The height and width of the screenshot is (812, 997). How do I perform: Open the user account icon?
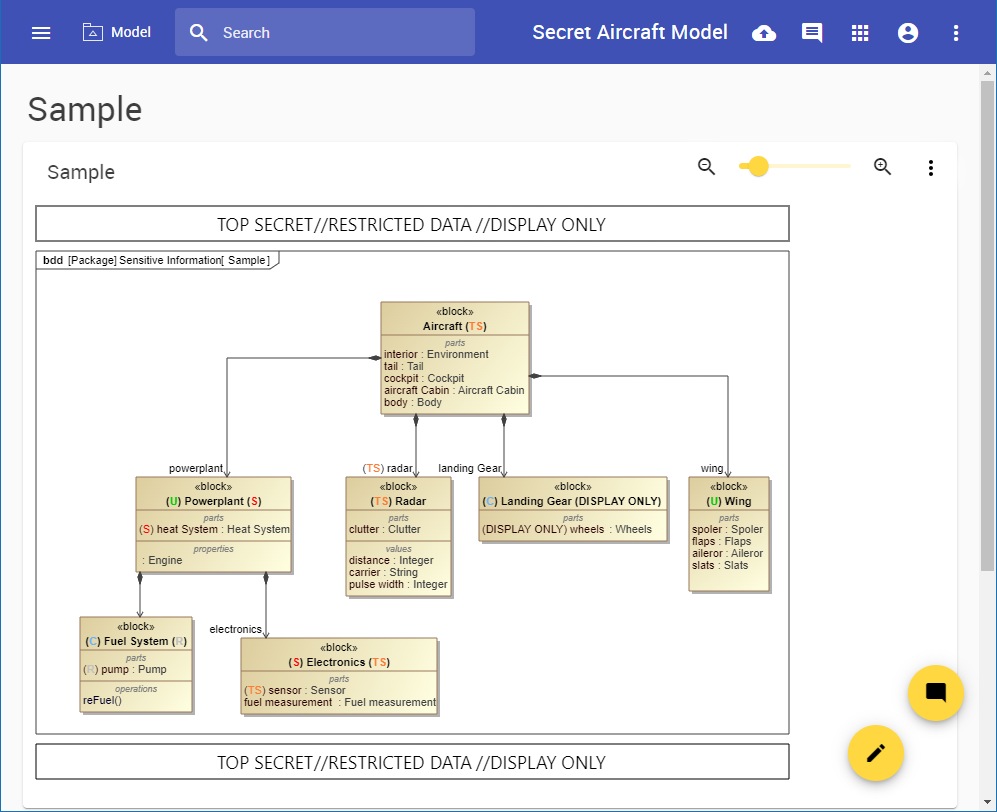click(908, 33)
